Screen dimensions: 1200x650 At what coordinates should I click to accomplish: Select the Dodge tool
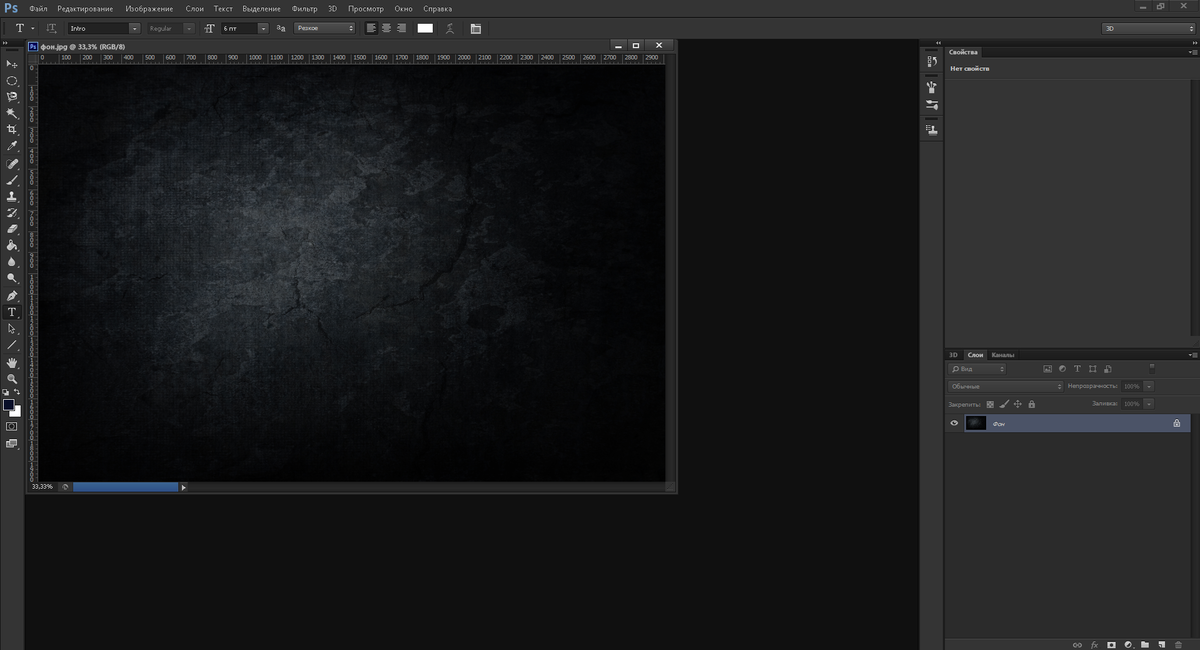pos(12,278)
